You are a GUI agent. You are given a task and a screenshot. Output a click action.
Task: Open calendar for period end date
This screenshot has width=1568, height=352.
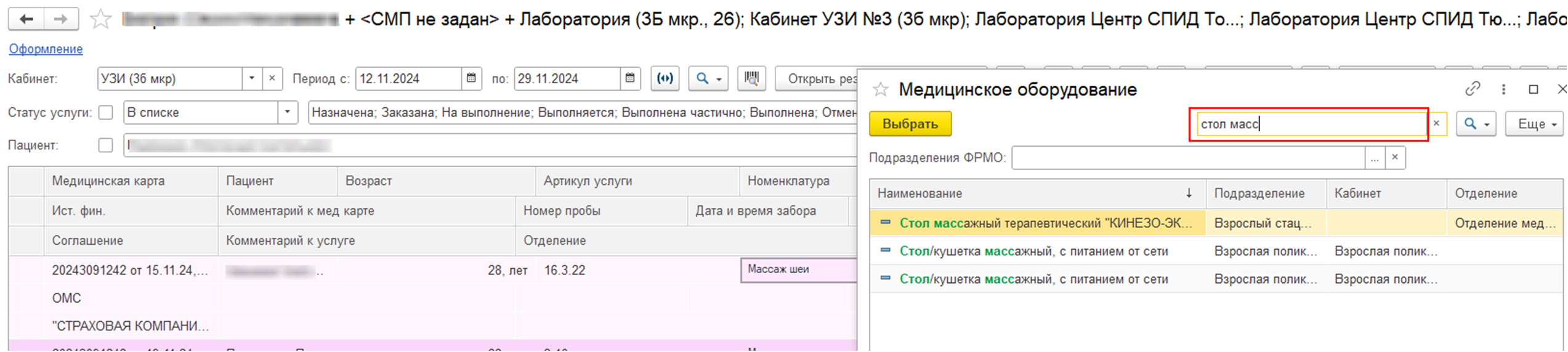630,78
